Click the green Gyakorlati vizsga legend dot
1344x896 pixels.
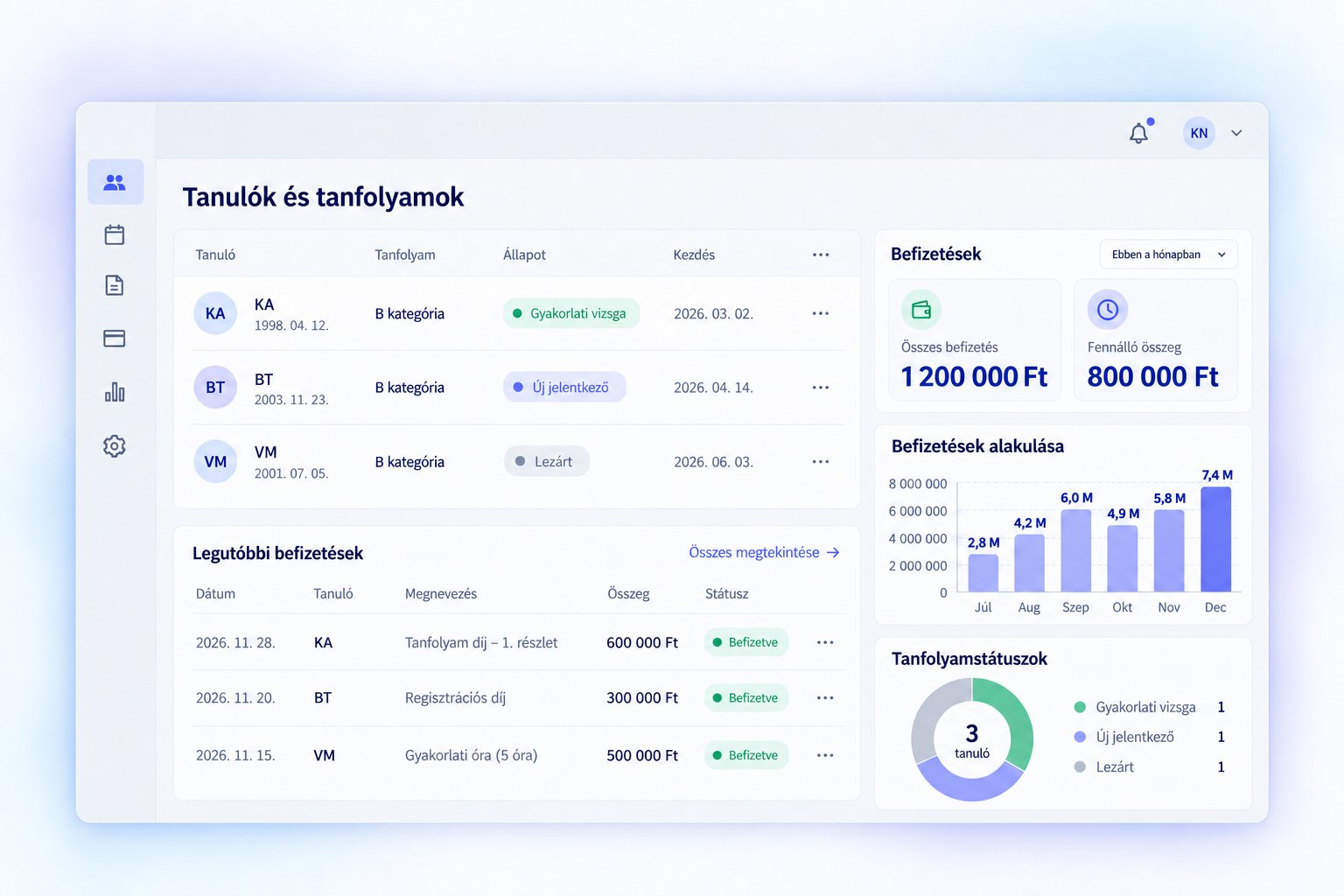1080,707
